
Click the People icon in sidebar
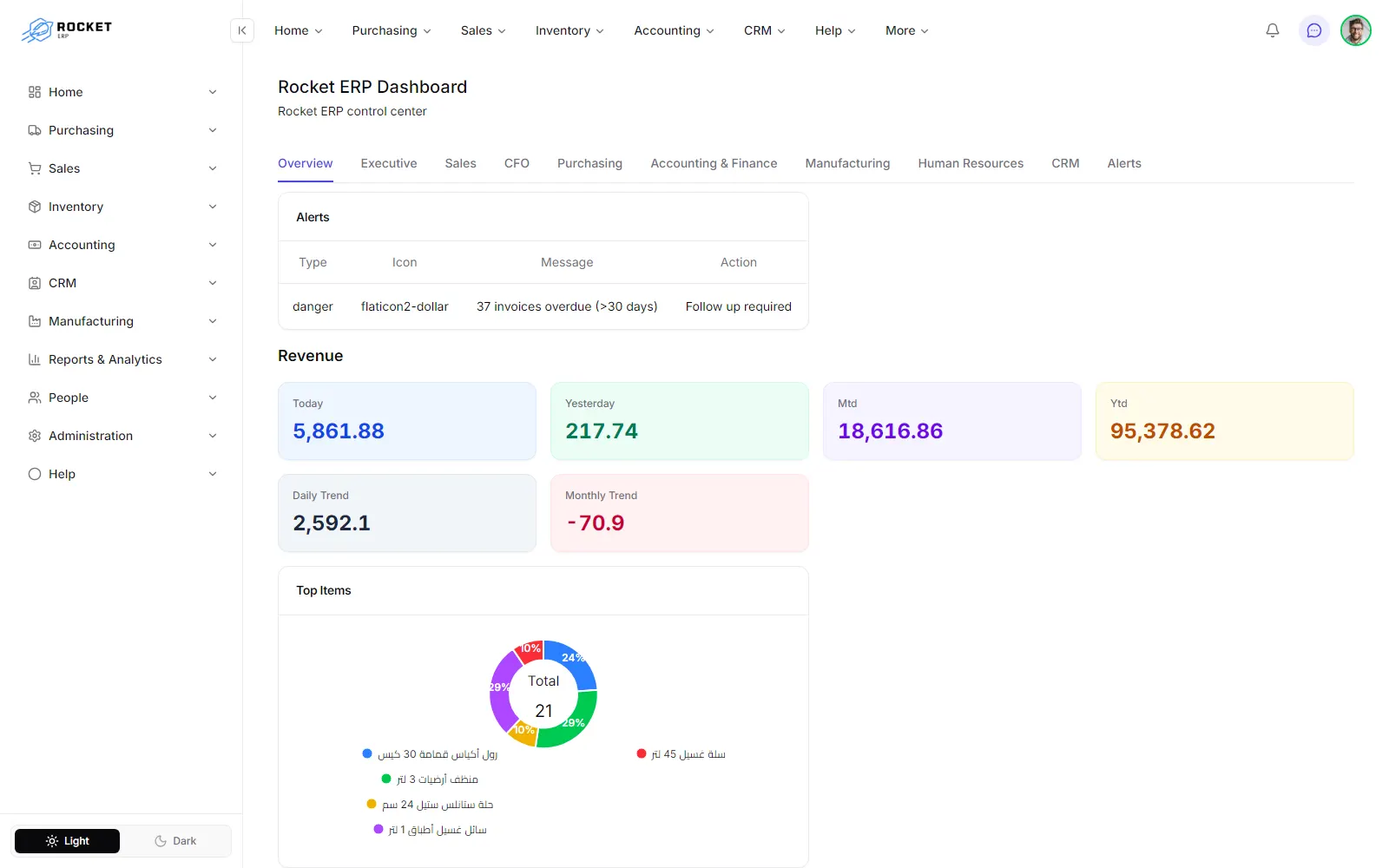pos(35,398)
